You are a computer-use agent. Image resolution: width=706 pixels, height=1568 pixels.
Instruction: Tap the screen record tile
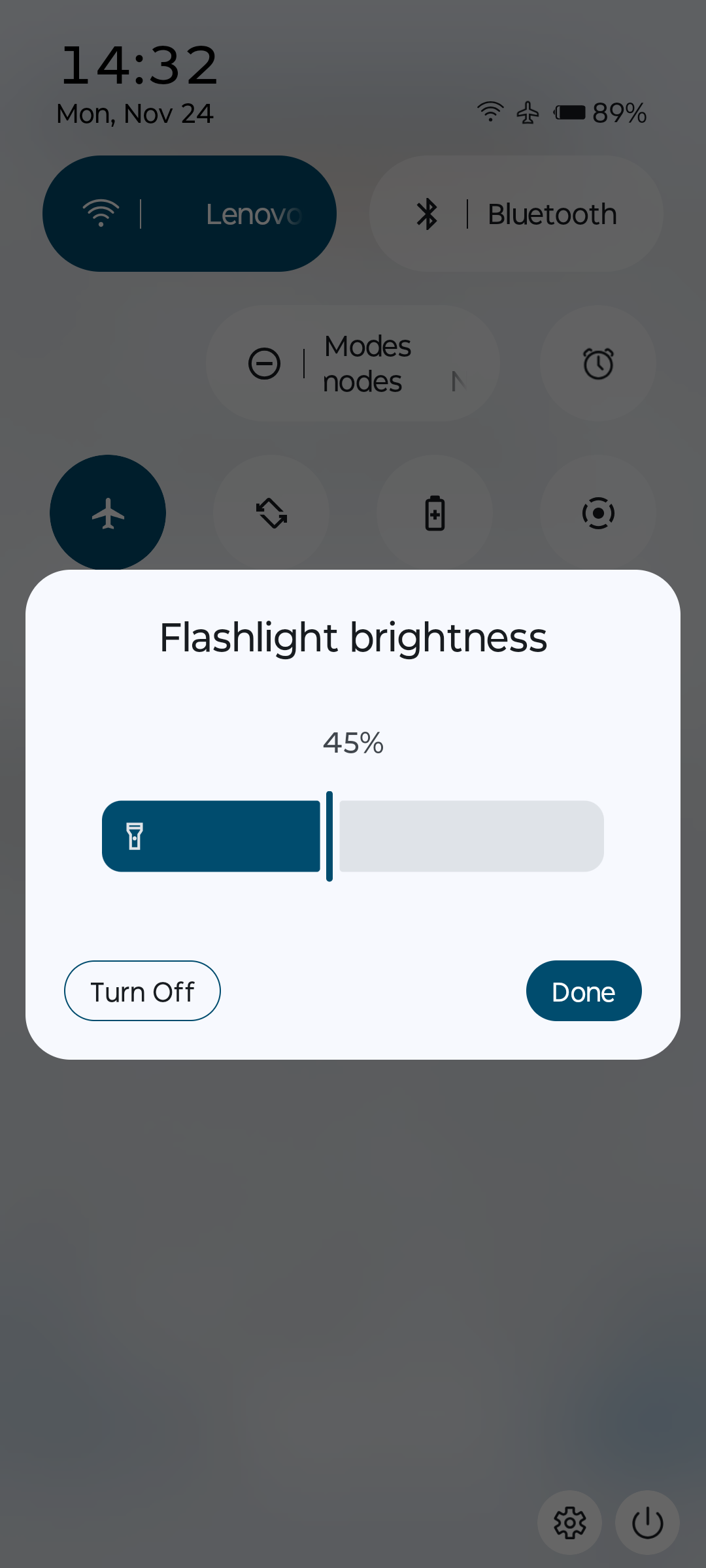[x=598, y=513]
